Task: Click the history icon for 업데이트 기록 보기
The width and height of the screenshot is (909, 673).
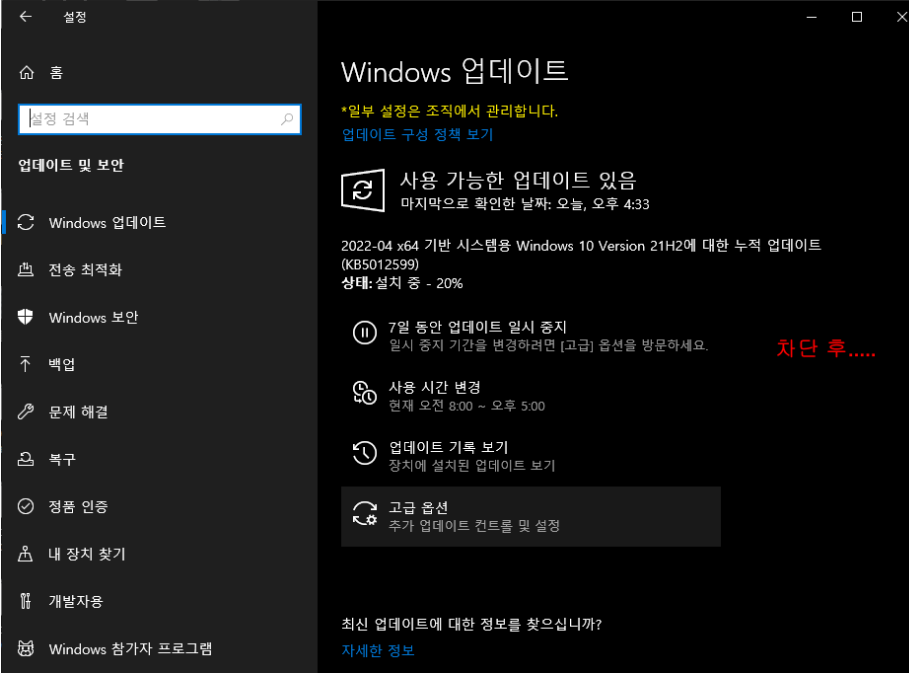Action: tap(365, 453)
